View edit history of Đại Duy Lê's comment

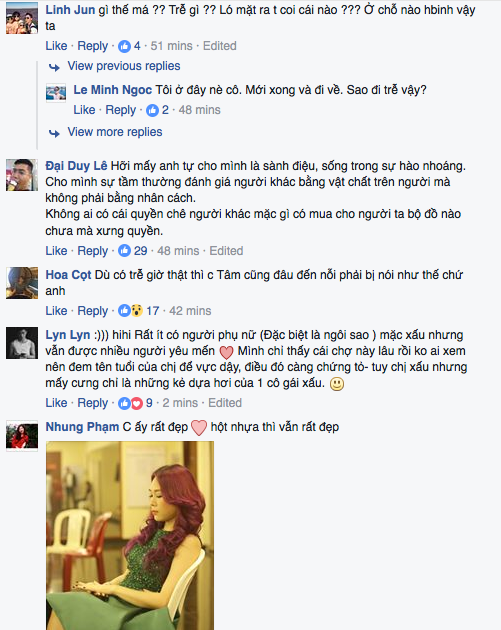[226, 251]
